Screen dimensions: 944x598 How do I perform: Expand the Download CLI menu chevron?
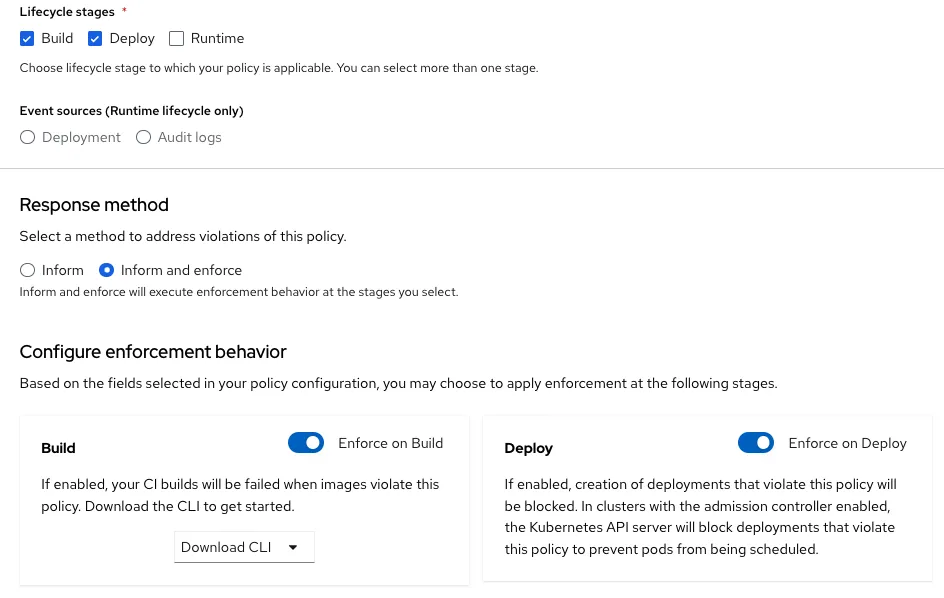293,547
